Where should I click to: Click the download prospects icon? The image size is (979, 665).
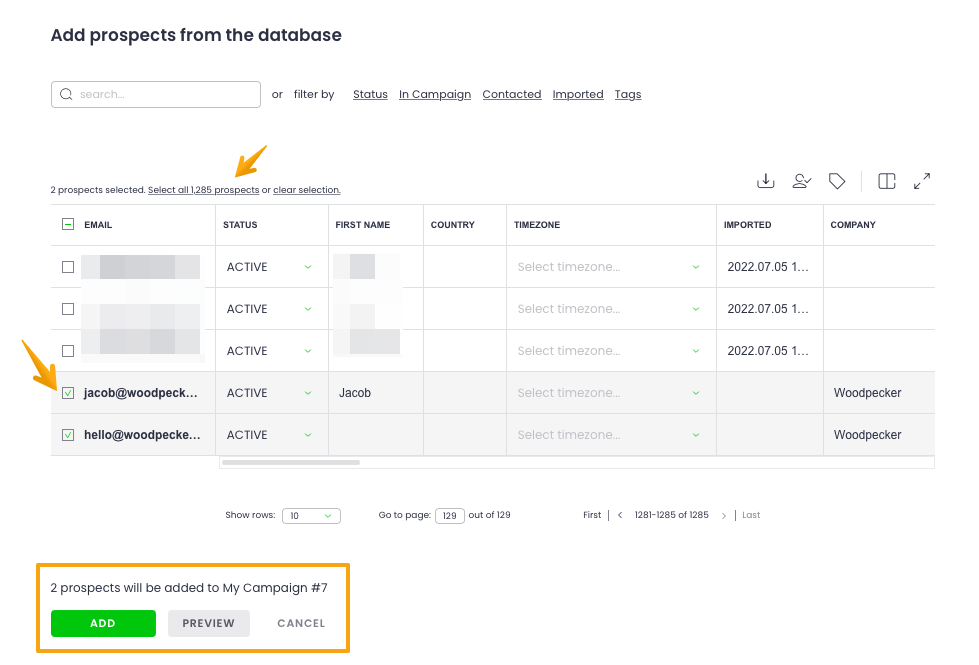765,181
